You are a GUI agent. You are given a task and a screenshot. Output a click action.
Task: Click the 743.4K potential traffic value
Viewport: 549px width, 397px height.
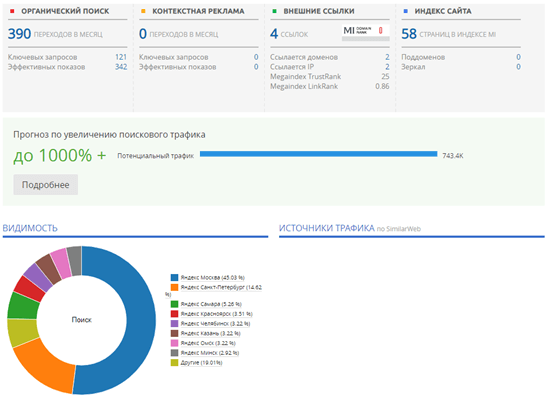click(453, 156)
